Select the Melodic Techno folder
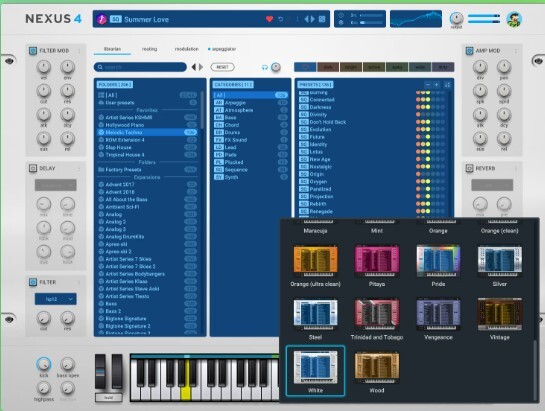Screen dimensions: 545x411 coord(147,132)
